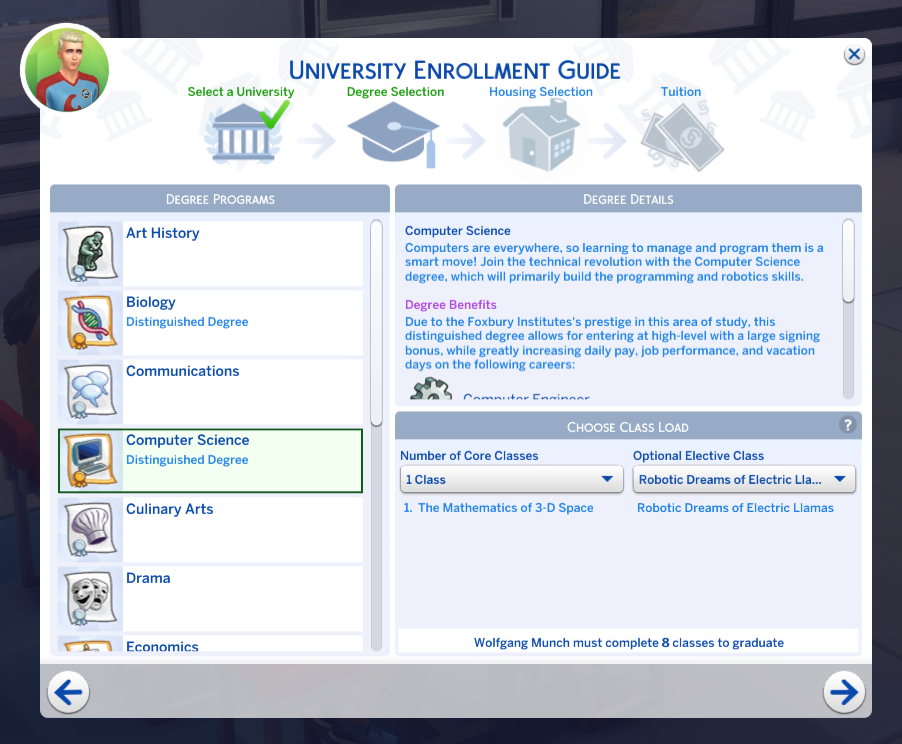The image size is (902, 744).
Task: Click the house Housing Selection icon
Action: [x=541, y=135]
